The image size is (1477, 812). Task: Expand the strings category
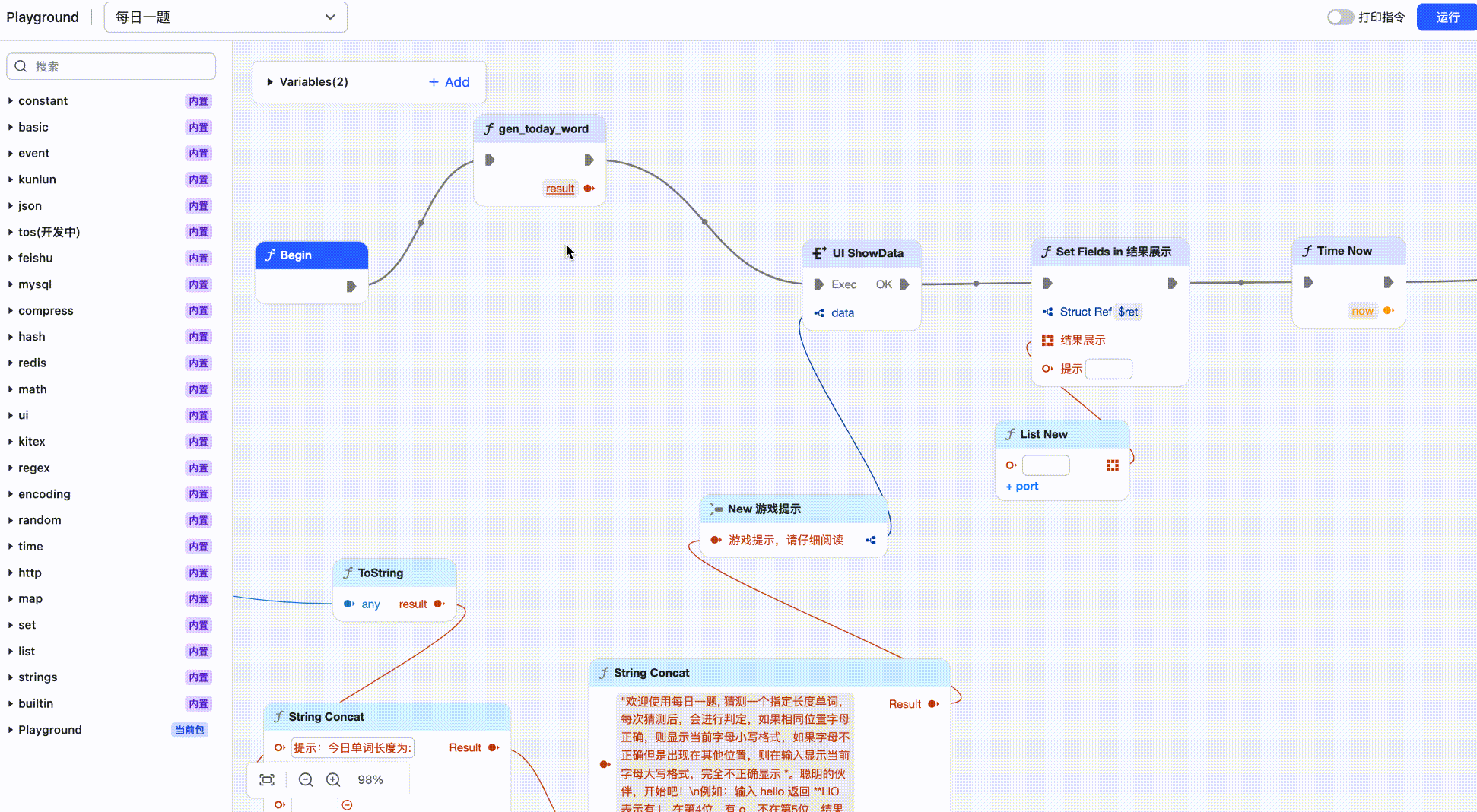point(11,677)
